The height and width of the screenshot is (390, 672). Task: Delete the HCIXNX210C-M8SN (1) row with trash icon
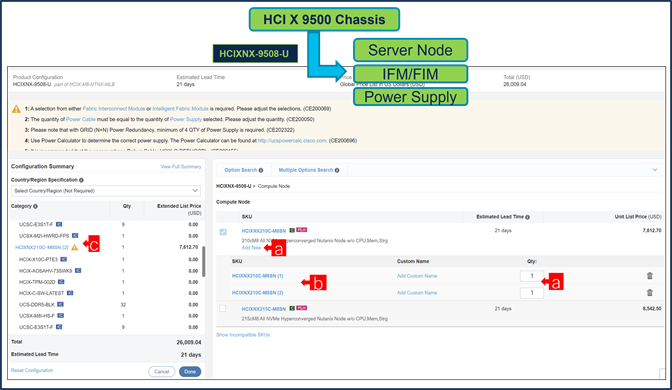tap(650, 276)
